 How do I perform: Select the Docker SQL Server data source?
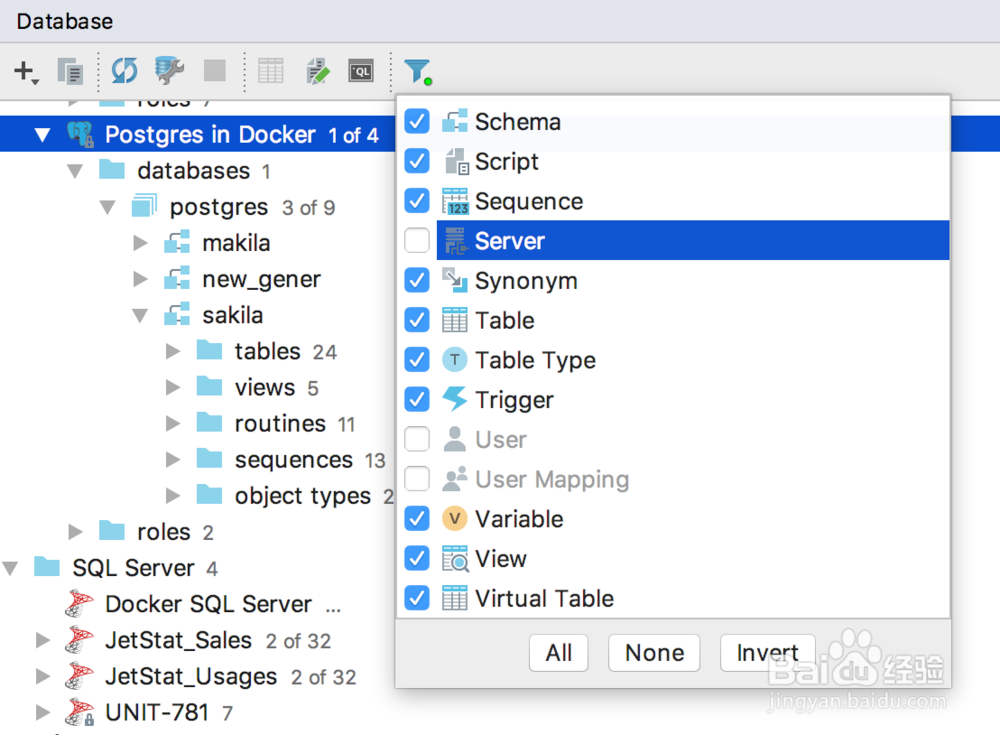point(208,605)
